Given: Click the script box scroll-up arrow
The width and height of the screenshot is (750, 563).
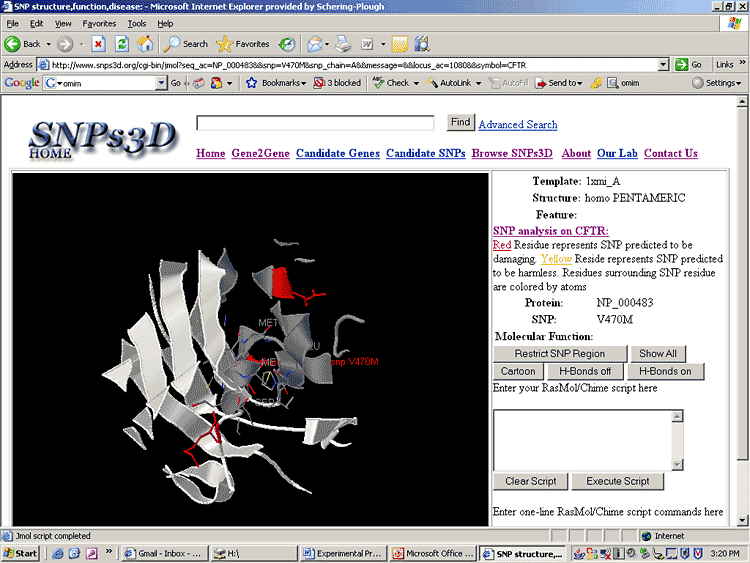Looking at the screenshot, I should tap(677, 416).
